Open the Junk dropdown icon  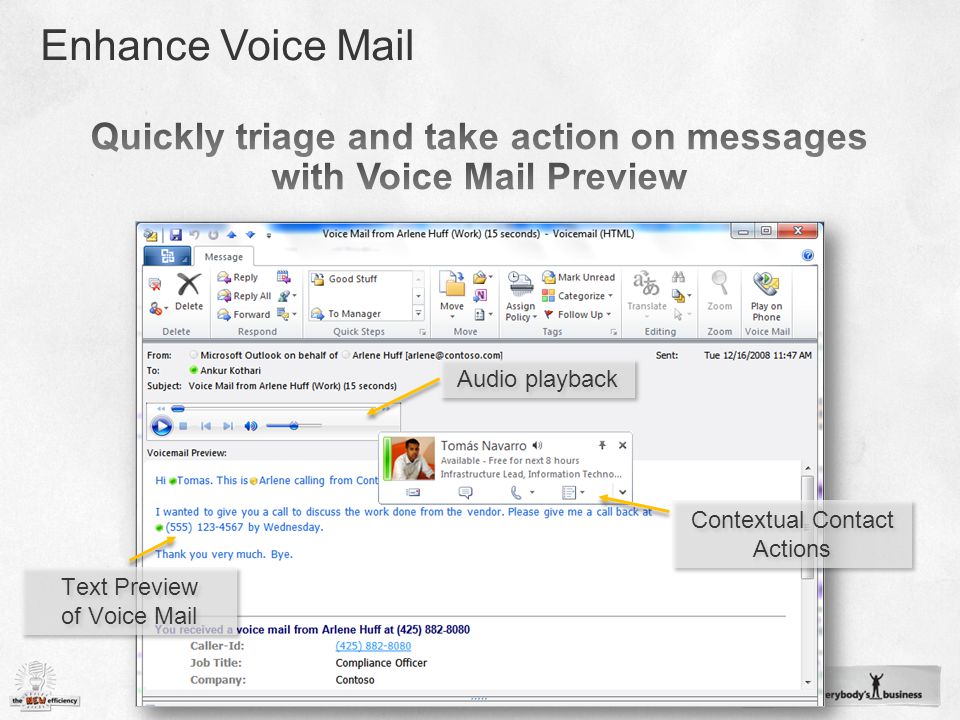click(x=157, y=309)
